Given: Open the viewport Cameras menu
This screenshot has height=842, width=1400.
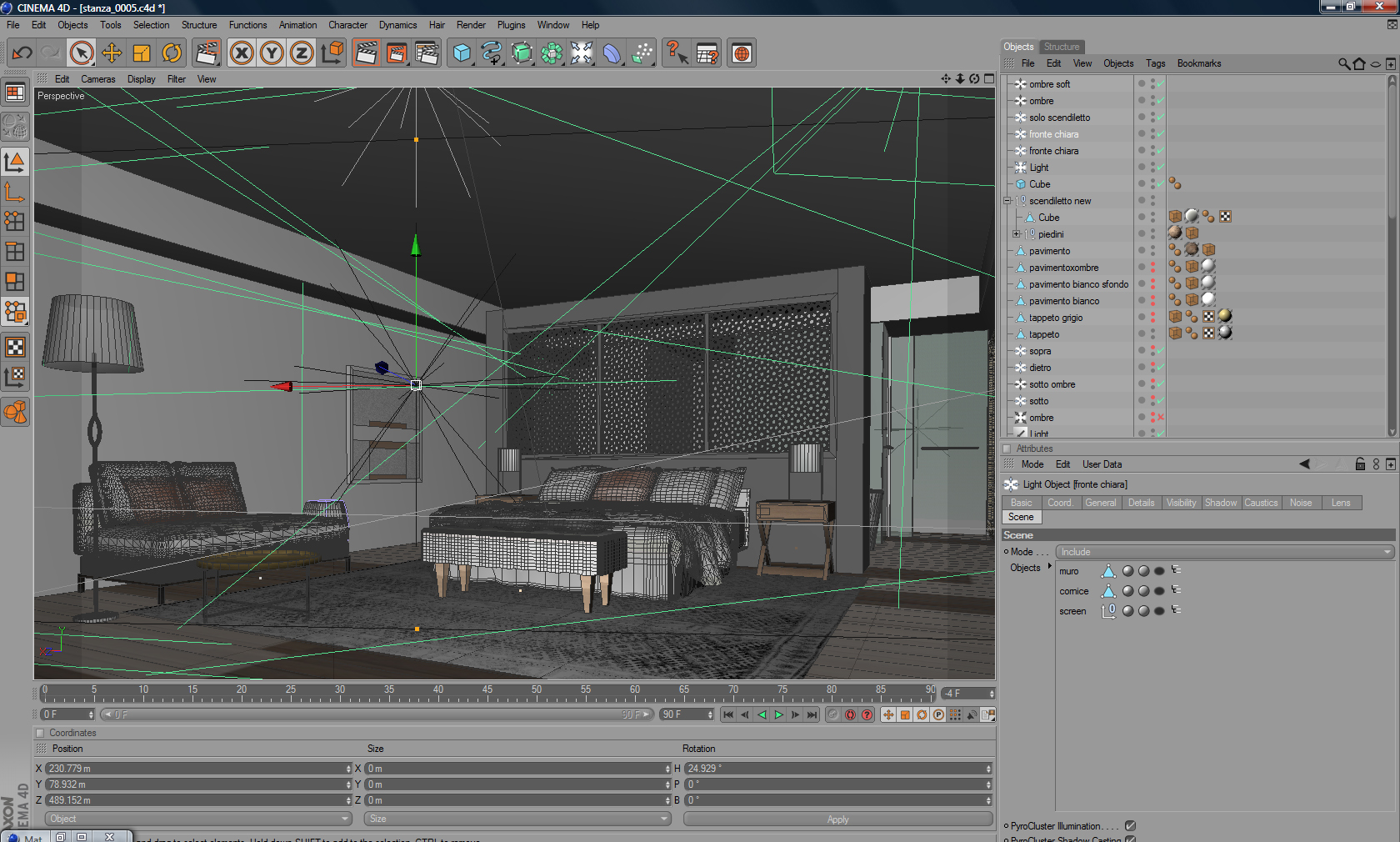Looking at the screenshot, I should click(98, 79).
